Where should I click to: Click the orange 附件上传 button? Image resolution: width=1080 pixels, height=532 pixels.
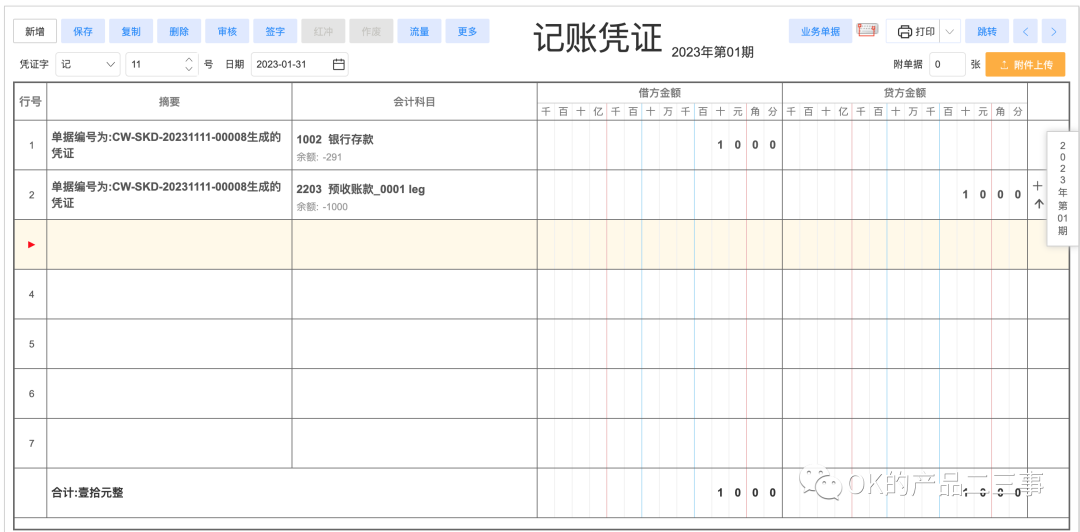(x=1026, y=64)
